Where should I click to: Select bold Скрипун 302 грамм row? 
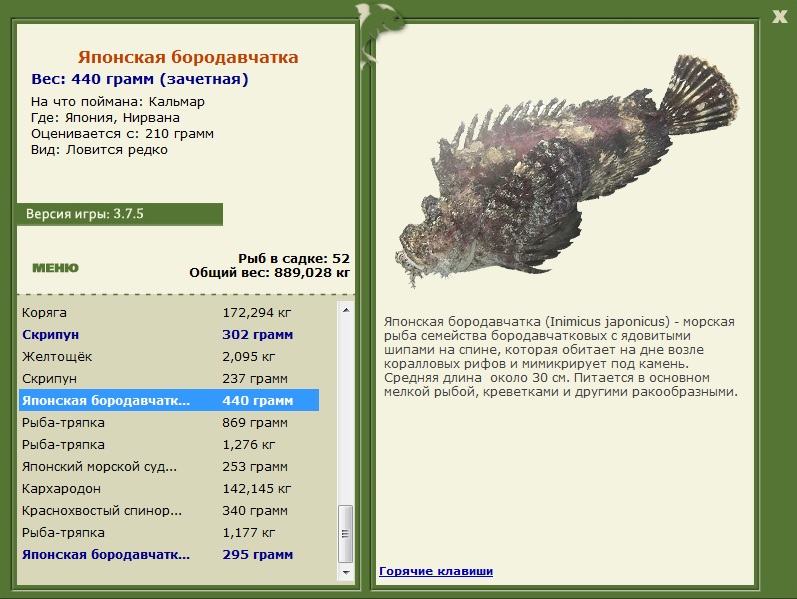(x=169, y=335)
